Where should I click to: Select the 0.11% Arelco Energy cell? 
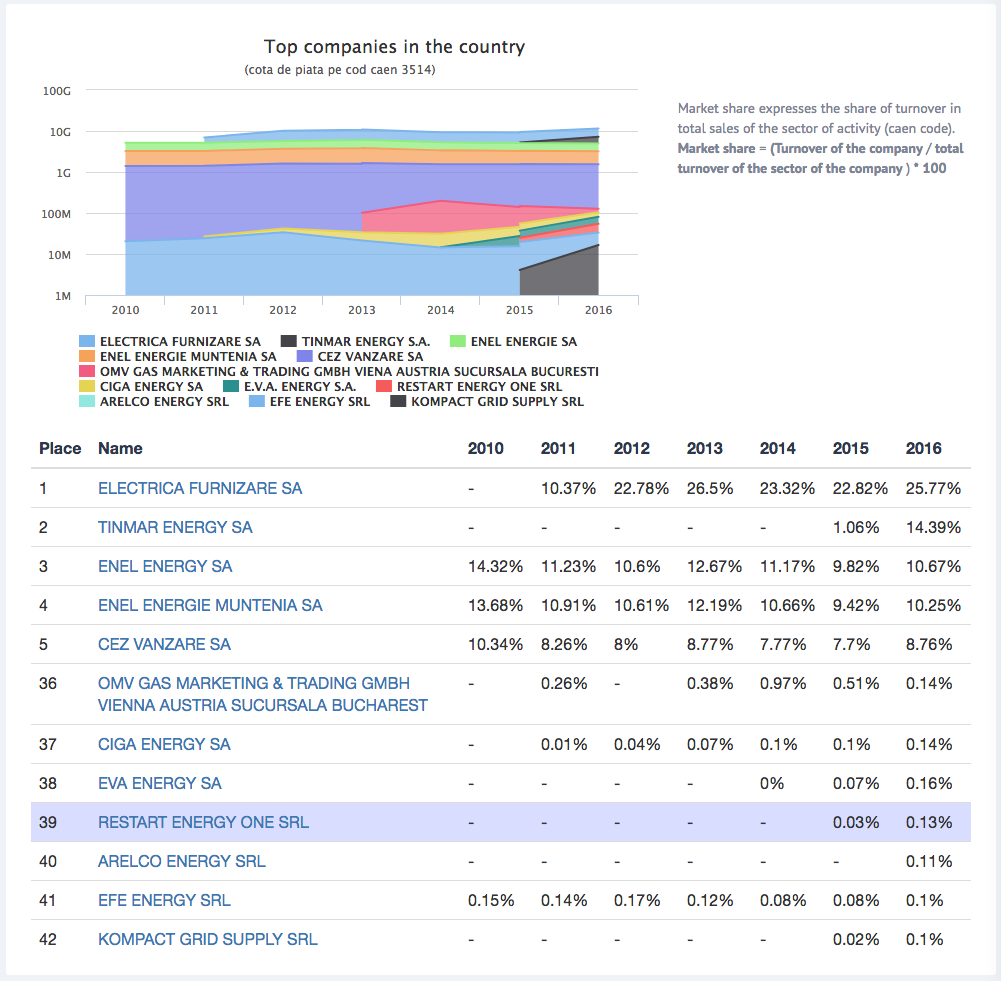929,861
